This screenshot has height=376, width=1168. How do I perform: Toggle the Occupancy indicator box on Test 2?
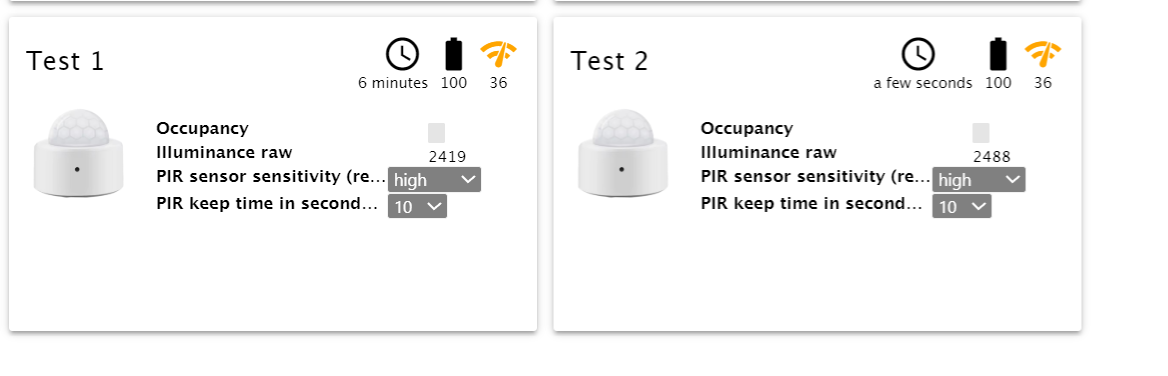pos(981,133)
